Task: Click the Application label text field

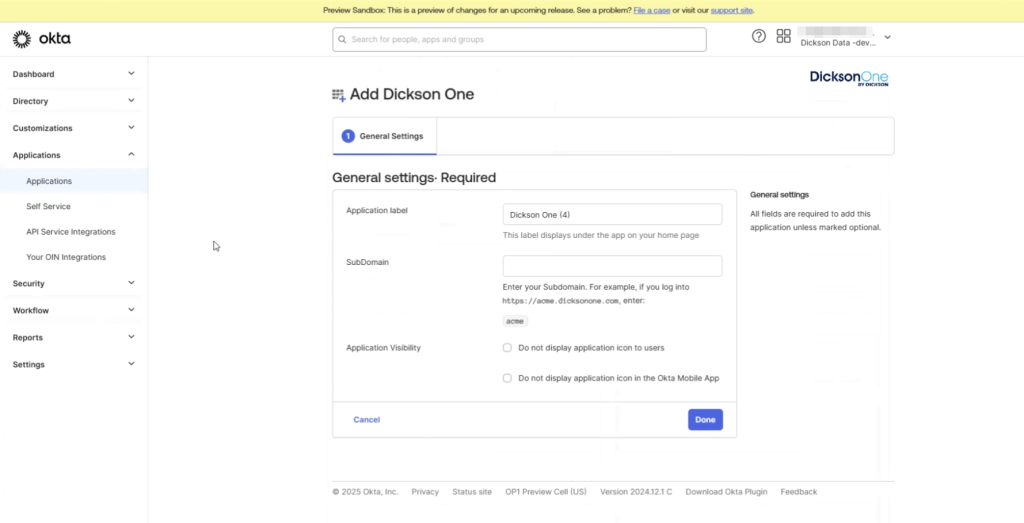Action: [x=612, y=215]
